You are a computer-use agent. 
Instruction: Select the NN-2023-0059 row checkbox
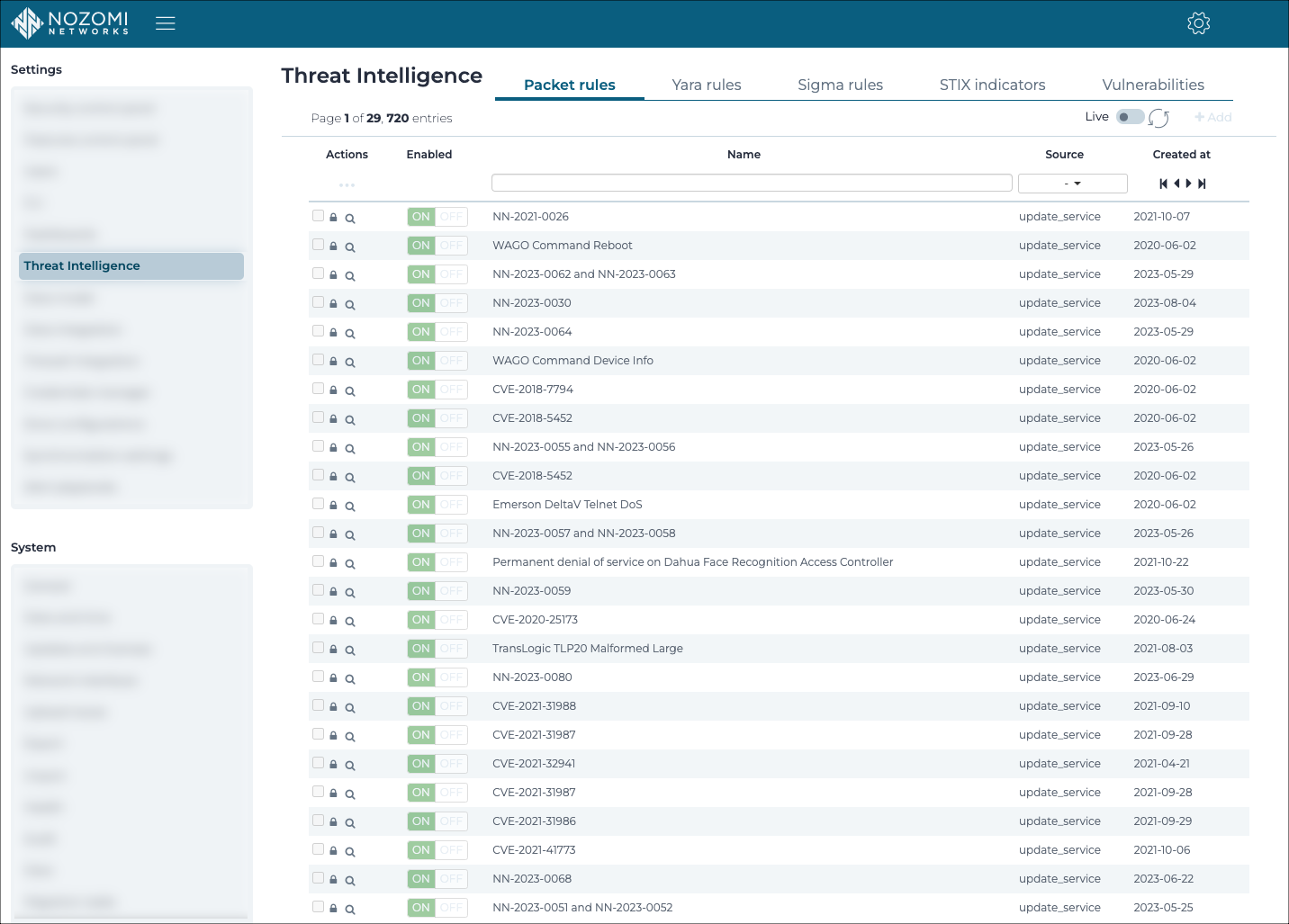(318, 590)
